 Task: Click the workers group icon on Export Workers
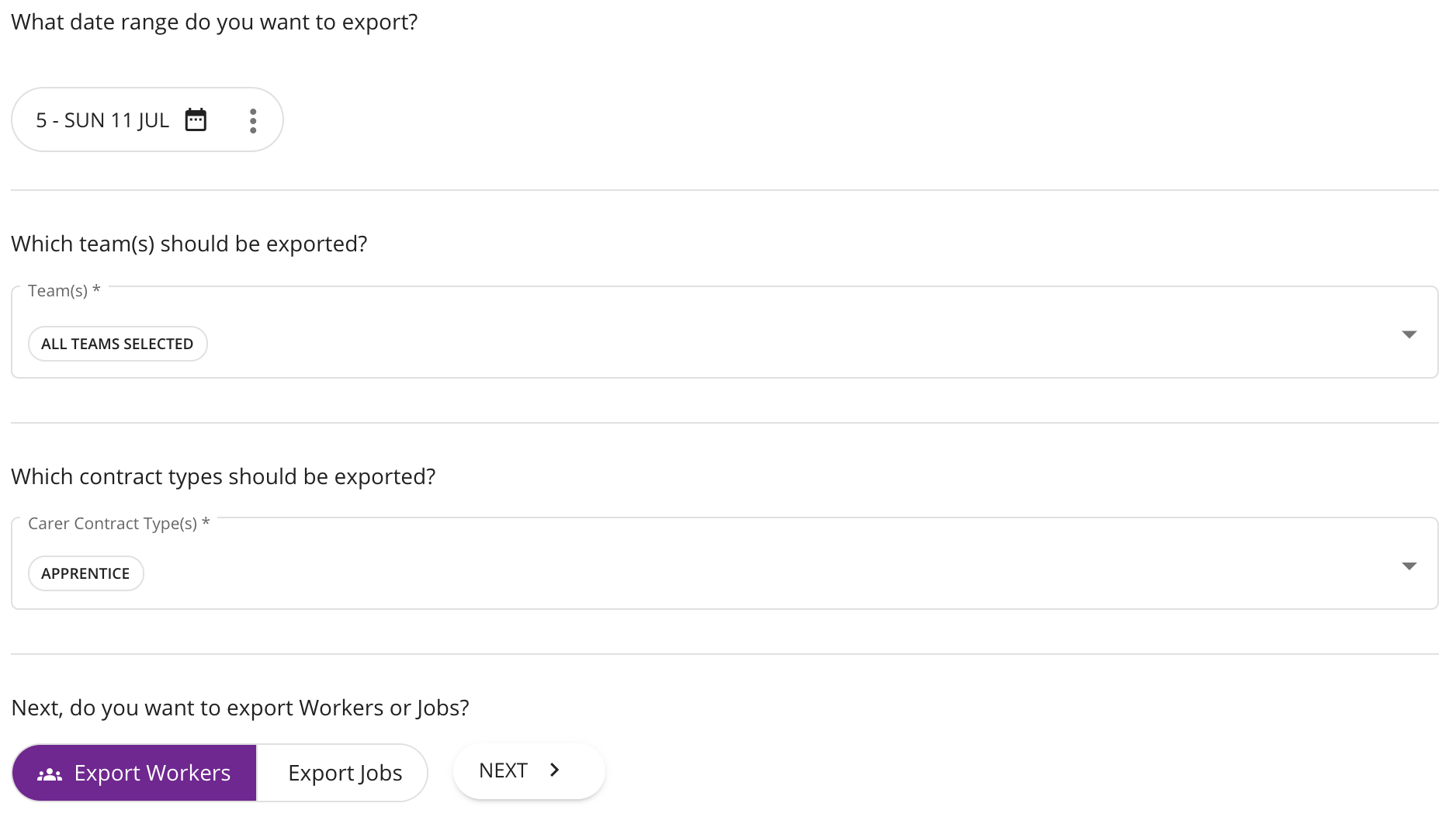pos(50,774)
